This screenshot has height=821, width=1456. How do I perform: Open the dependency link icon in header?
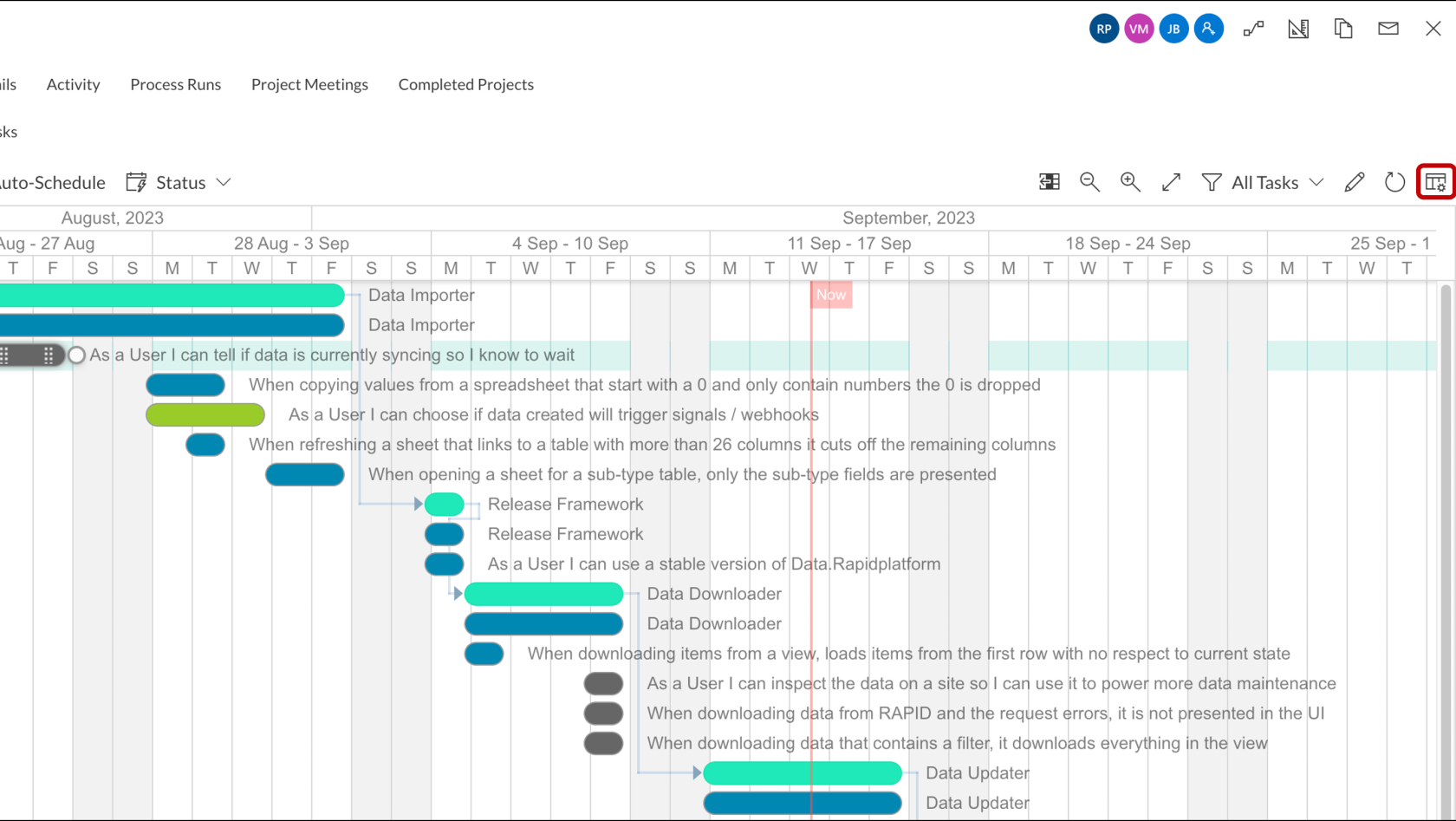pos(1253,29)
